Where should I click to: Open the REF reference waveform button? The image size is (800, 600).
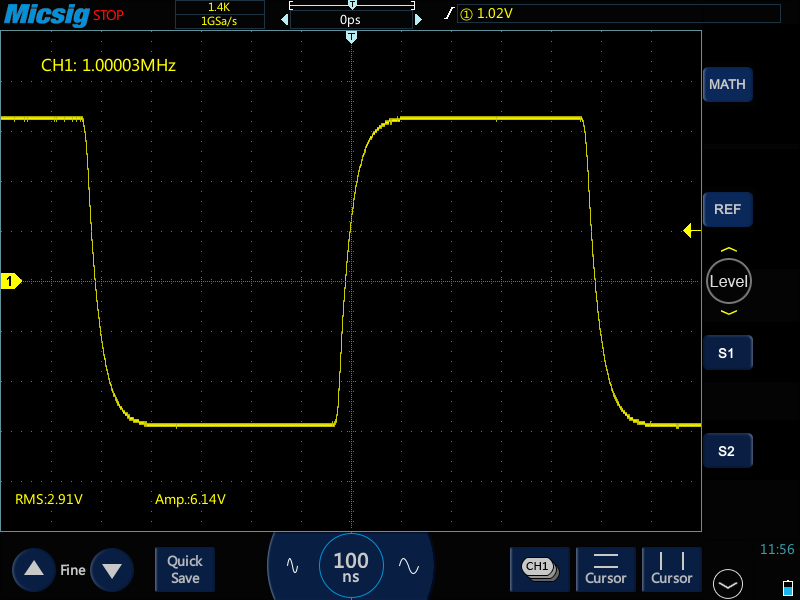(x=727, y=210)
